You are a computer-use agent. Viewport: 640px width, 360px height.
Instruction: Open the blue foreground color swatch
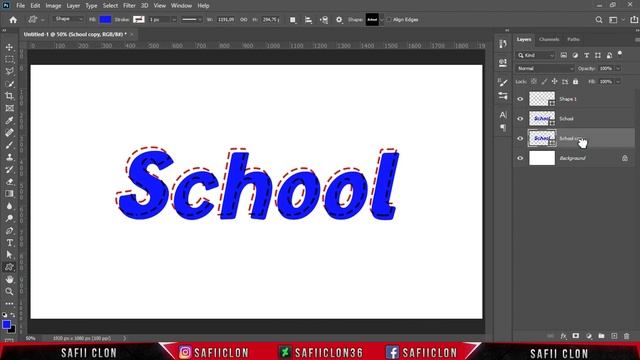point(6,324)
